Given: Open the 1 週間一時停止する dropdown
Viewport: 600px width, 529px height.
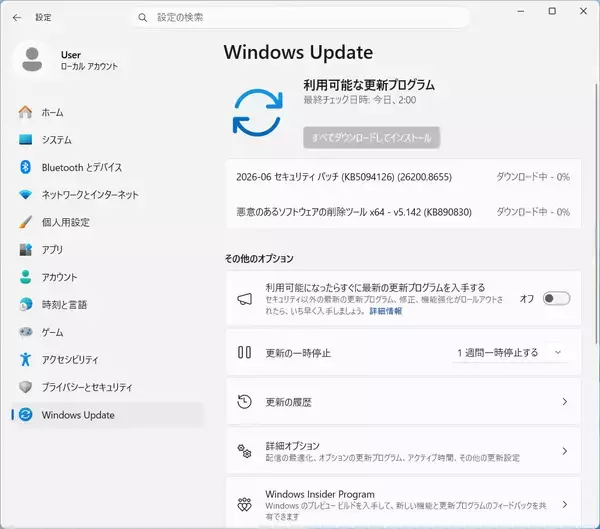Looking at the screenshot, I should click(x=510, y=353).
